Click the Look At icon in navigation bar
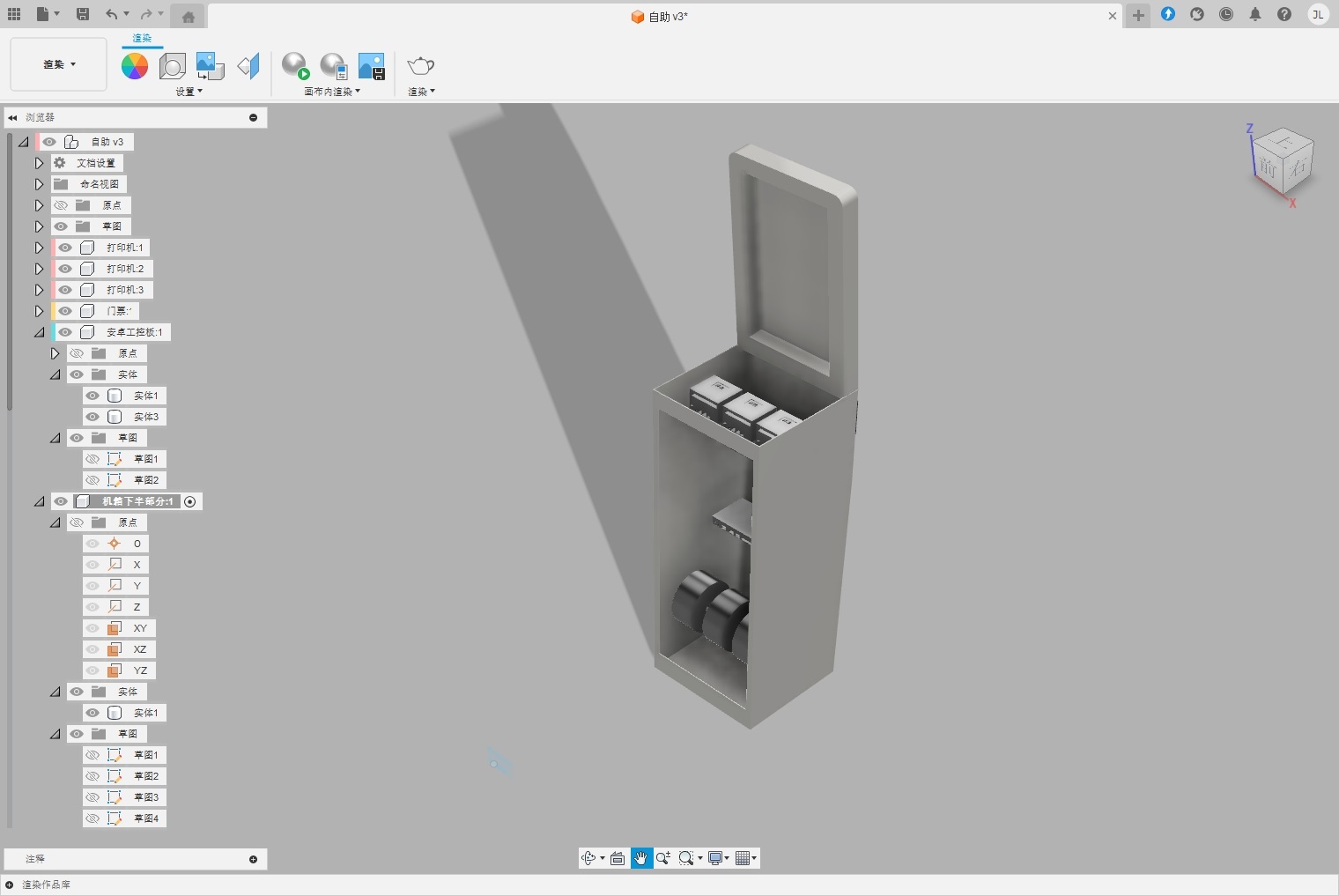1339x896 pixels. 618,858
